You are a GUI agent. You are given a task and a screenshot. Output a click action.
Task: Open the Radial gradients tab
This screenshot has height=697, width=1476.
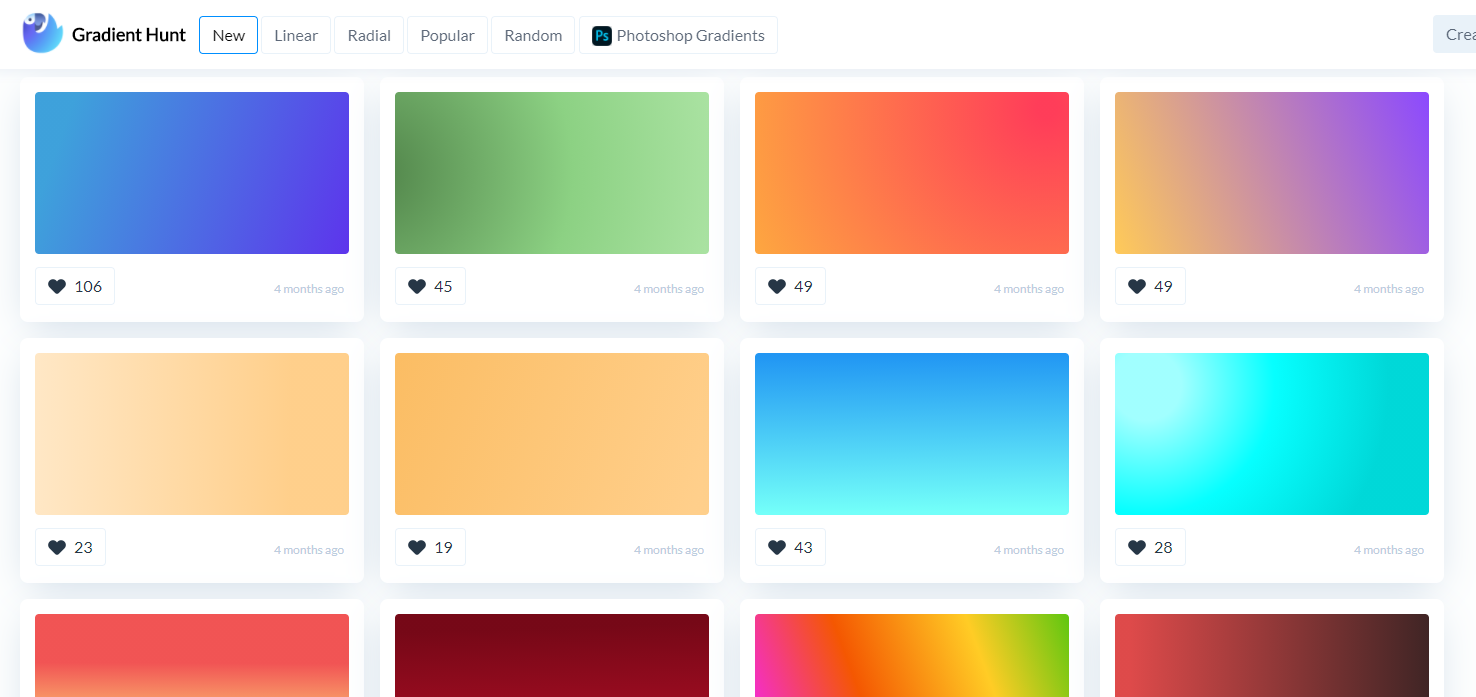click(369, 35)
